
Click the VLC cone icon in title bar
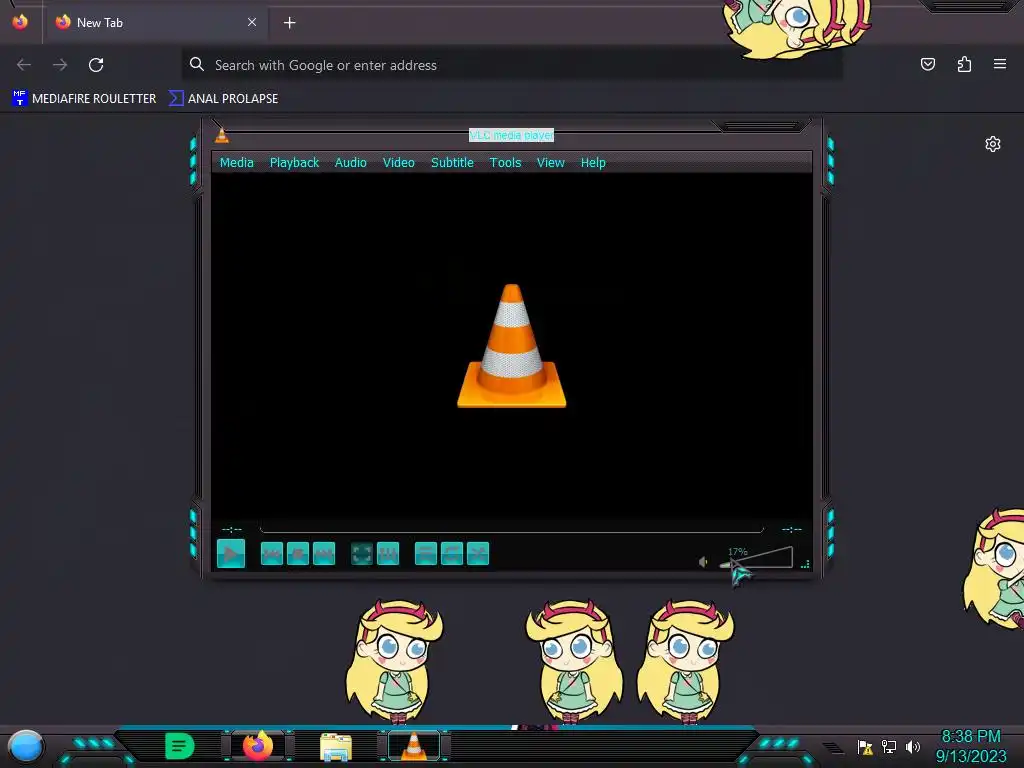[222, 135]
